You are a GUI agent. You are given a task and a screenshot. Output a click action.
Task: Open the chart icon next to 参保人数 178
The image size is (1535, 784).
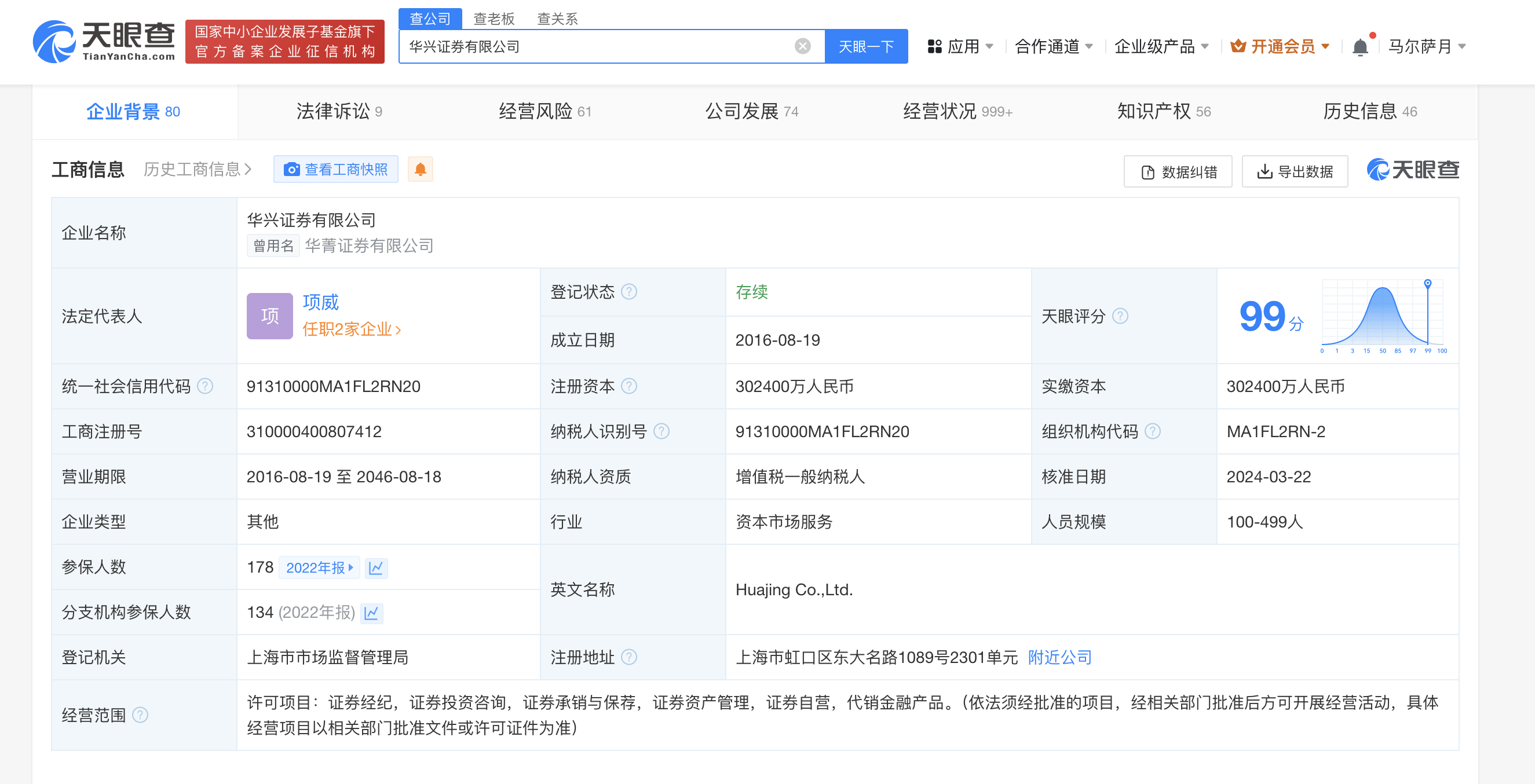point(375,568)
